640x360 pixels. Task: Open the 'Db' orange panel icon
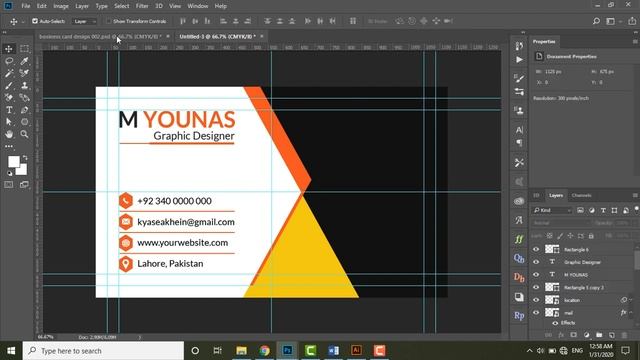[x=519, y=278]
